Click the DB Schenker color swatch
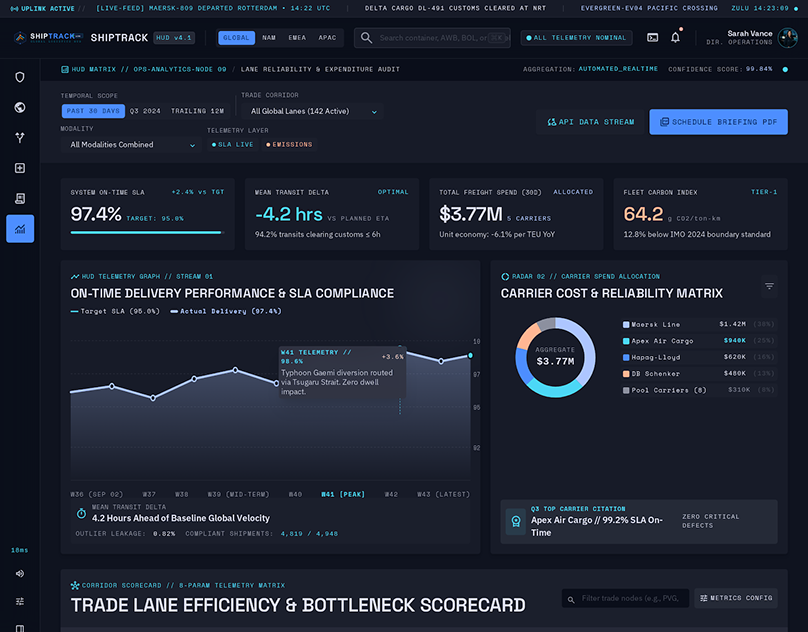This screenshot has height=632, width=808. pyautogui.click(x=626, y=374)
